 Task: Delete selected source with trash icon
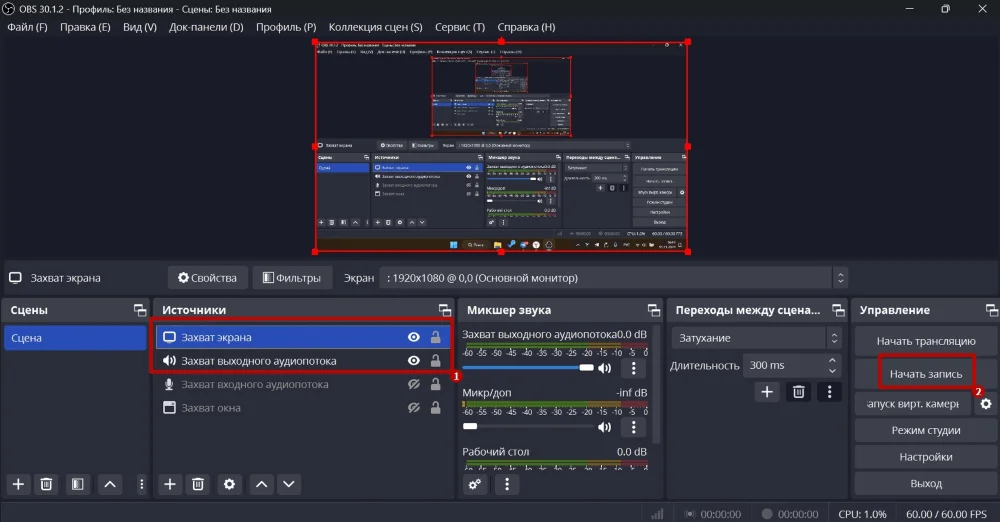tap(199, 484)
